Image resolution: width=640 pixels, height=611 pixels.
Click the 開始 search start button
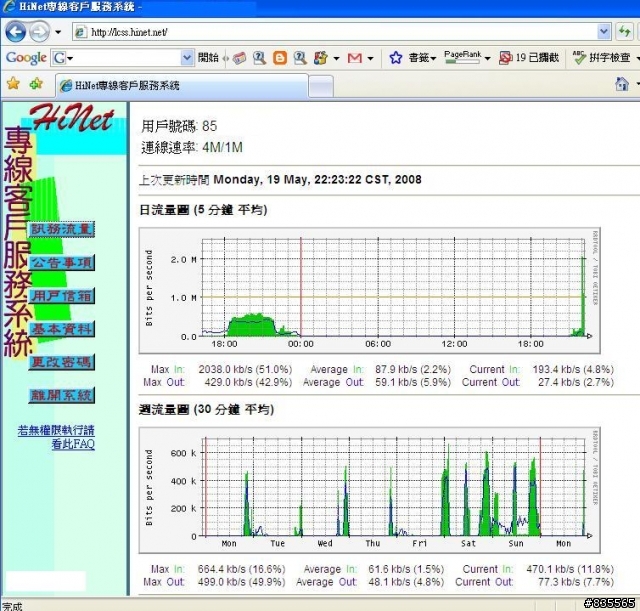[x=209, y=58]
